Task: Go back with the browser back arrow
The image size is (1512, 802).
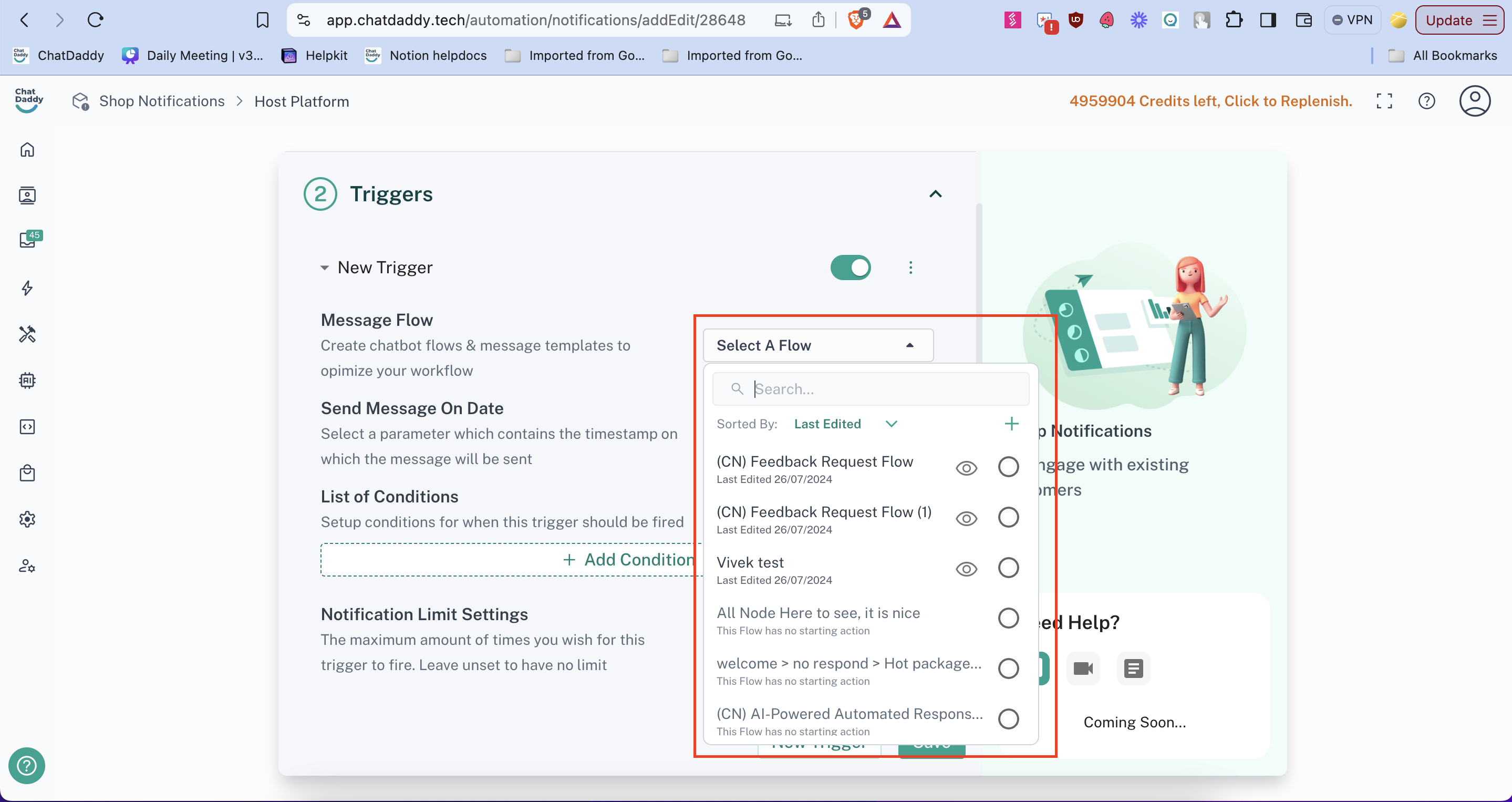Action: (25, 20)
